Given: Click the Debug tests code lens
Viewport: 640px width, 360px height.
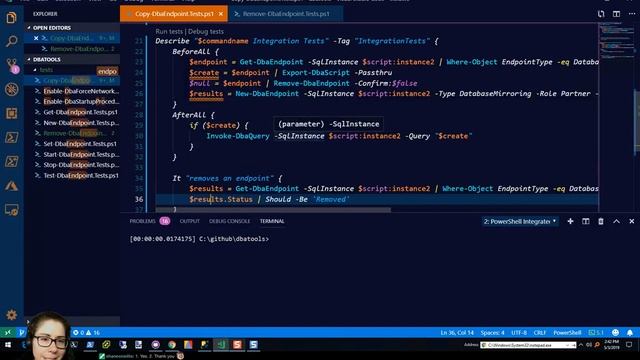Looking at the screenshot, I should [x=206, y=31].
